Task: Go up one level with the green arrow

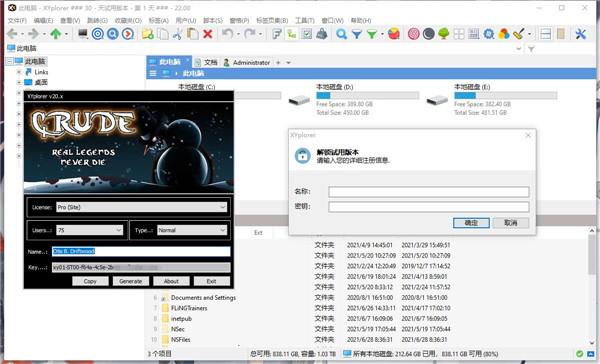Action: coord(56,34)
